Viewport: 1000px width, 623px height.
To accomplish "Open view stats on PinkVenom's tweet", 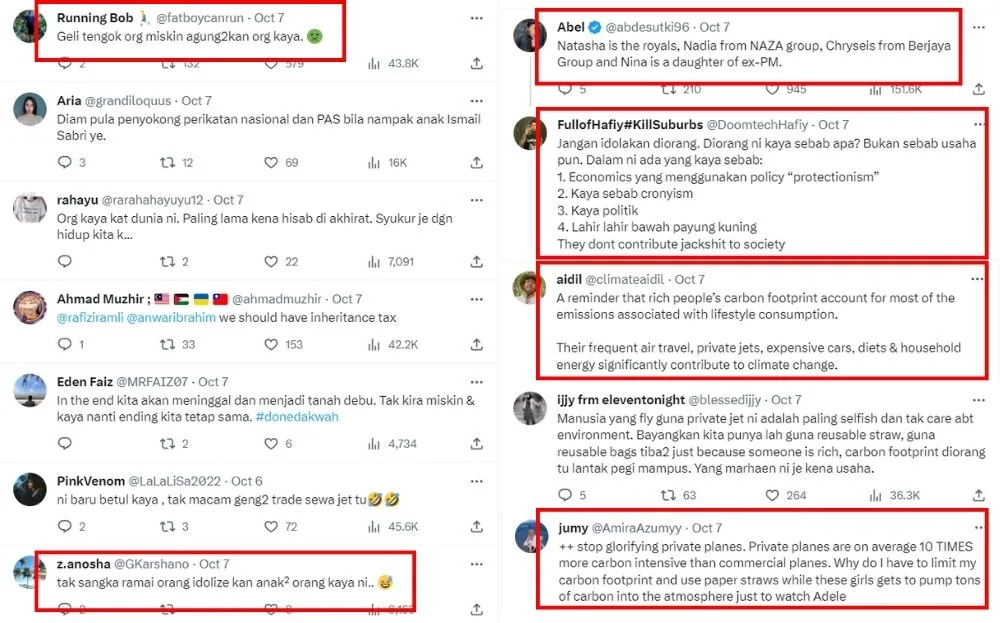I will 373,526.
